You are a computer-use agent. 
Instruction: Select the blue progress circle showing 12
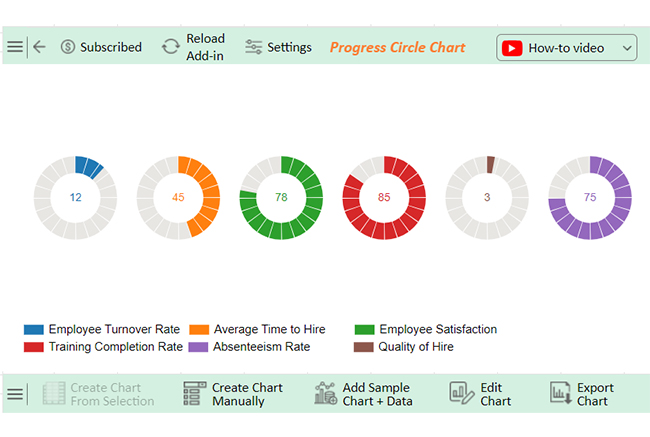point(75,198)
